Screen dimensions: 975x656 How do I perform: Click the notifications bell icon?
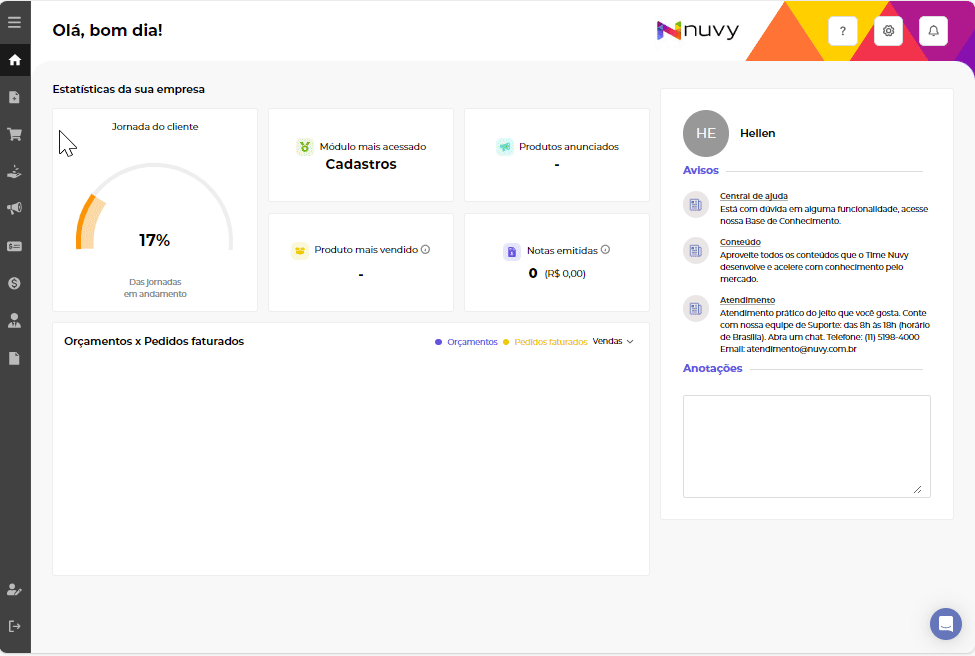point(934,31)
